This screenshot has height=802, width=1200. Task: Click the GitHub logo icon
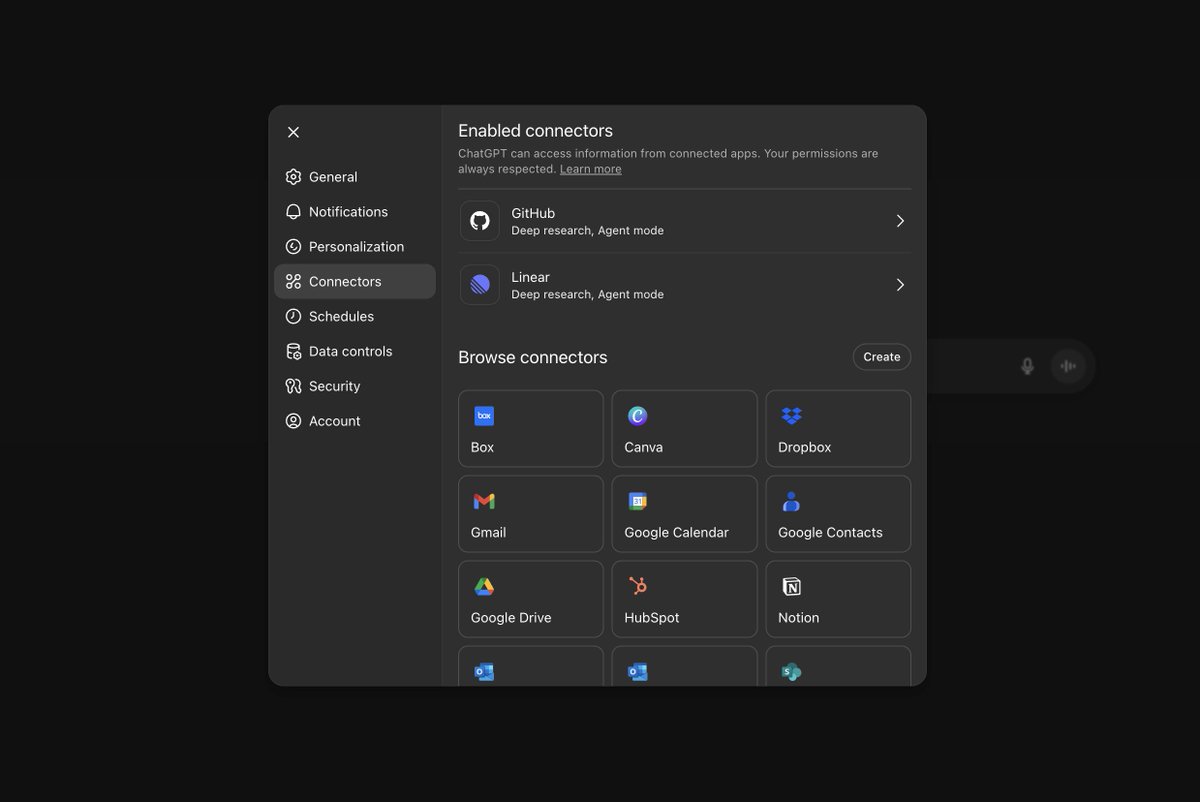coord(480,221)
